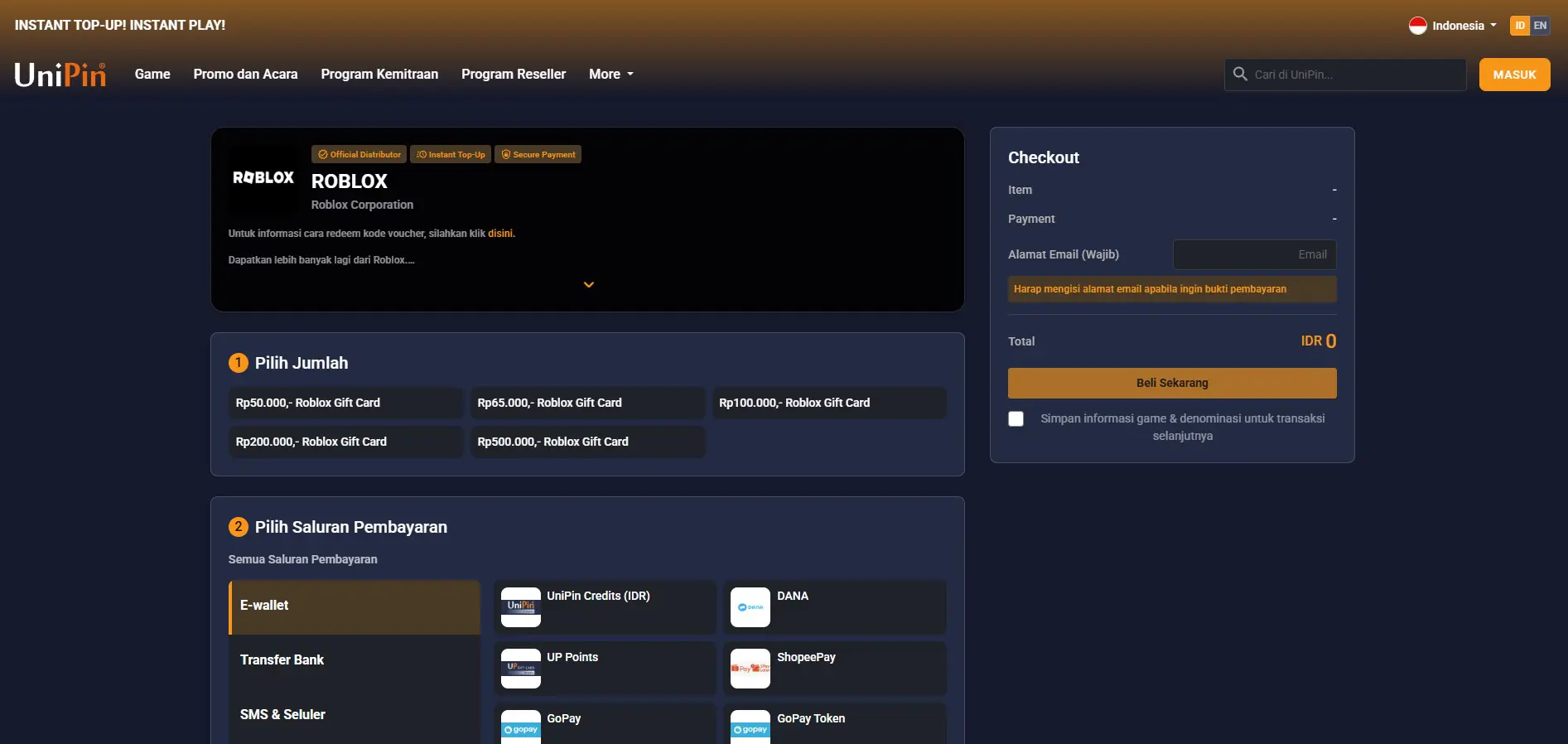
Task: Switch language to EN
Action: [1540, 26]
